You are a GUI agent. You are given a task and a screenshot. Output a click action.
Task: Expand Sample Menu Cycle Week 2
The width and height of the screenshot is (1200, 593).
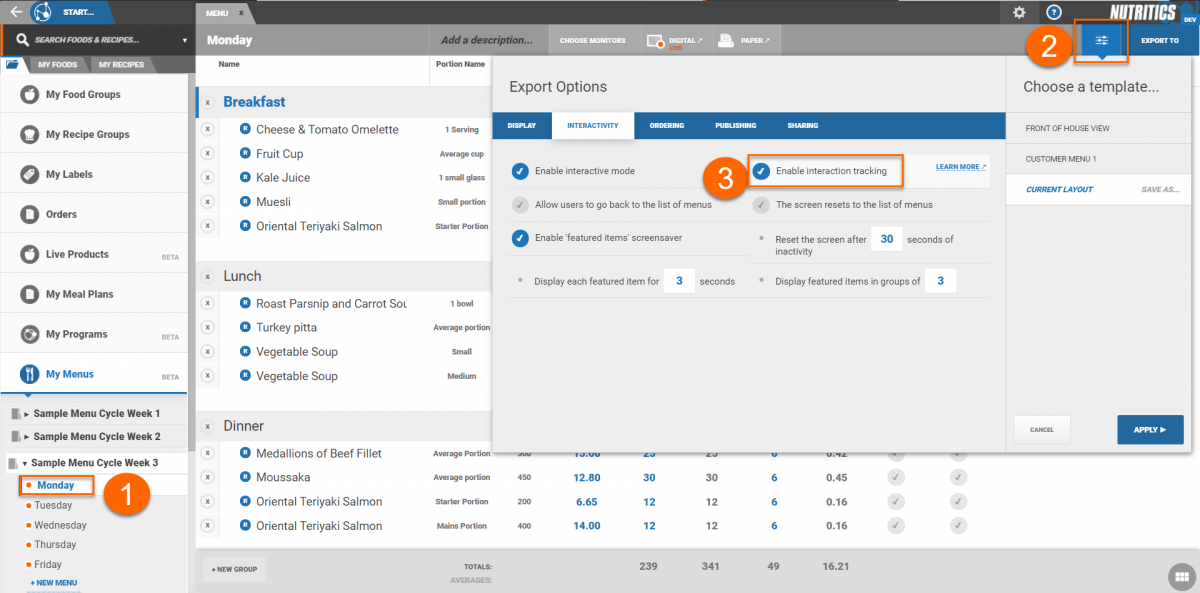[x=27, y=436]
